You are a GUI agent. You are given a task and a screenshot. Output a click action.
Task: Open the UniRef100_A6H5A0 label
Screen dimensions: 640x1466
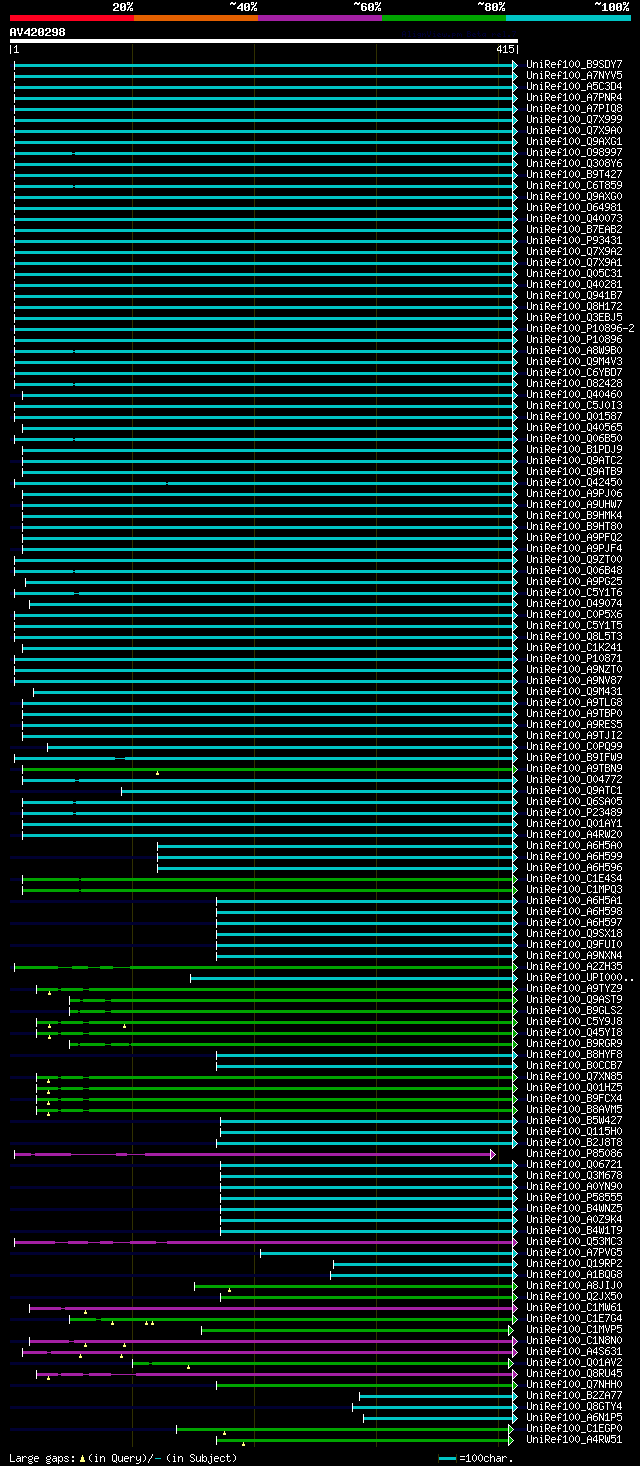574,845
